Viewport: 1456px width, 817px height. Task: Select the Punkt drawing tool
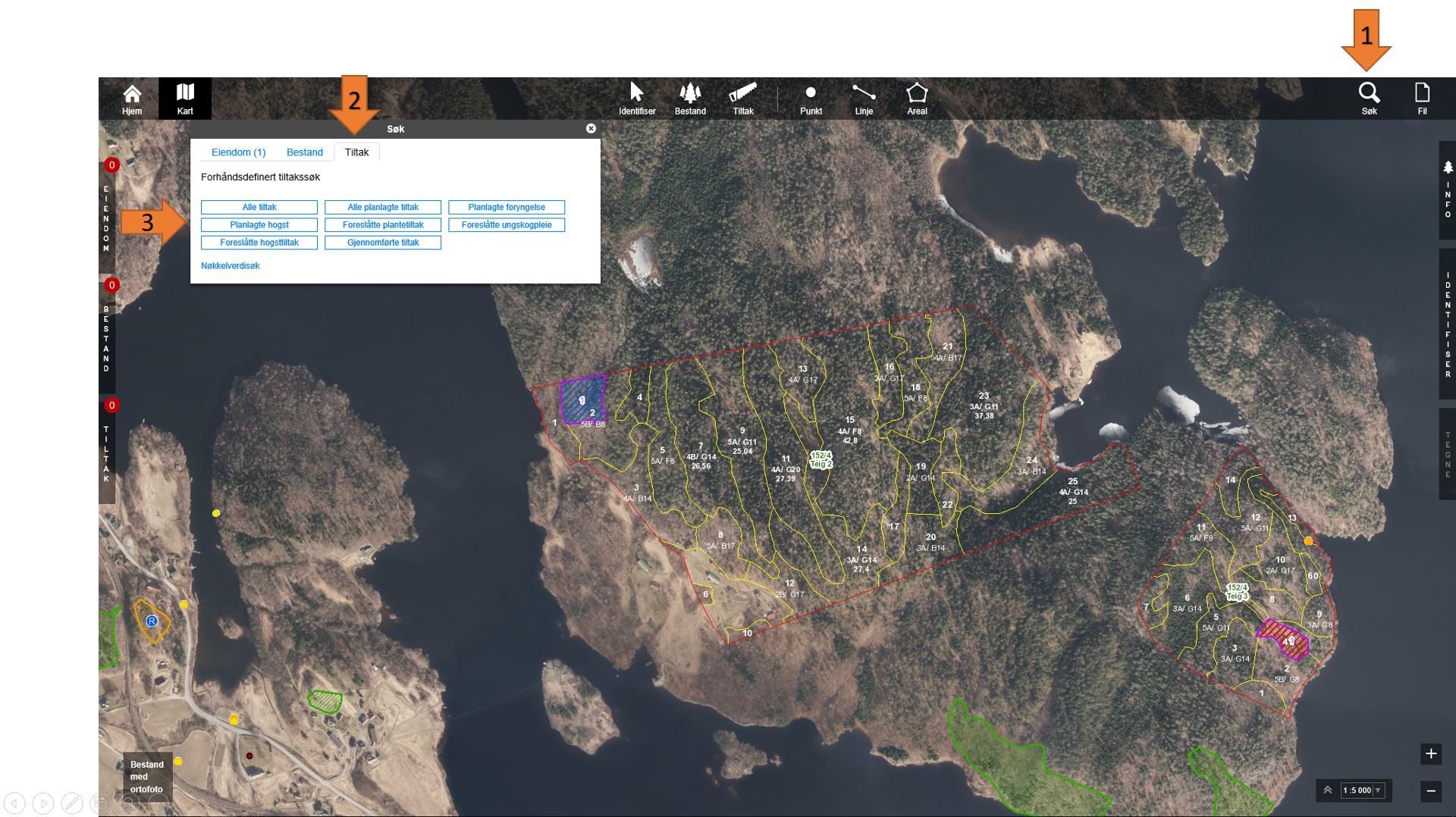click(x=811, y=99)
